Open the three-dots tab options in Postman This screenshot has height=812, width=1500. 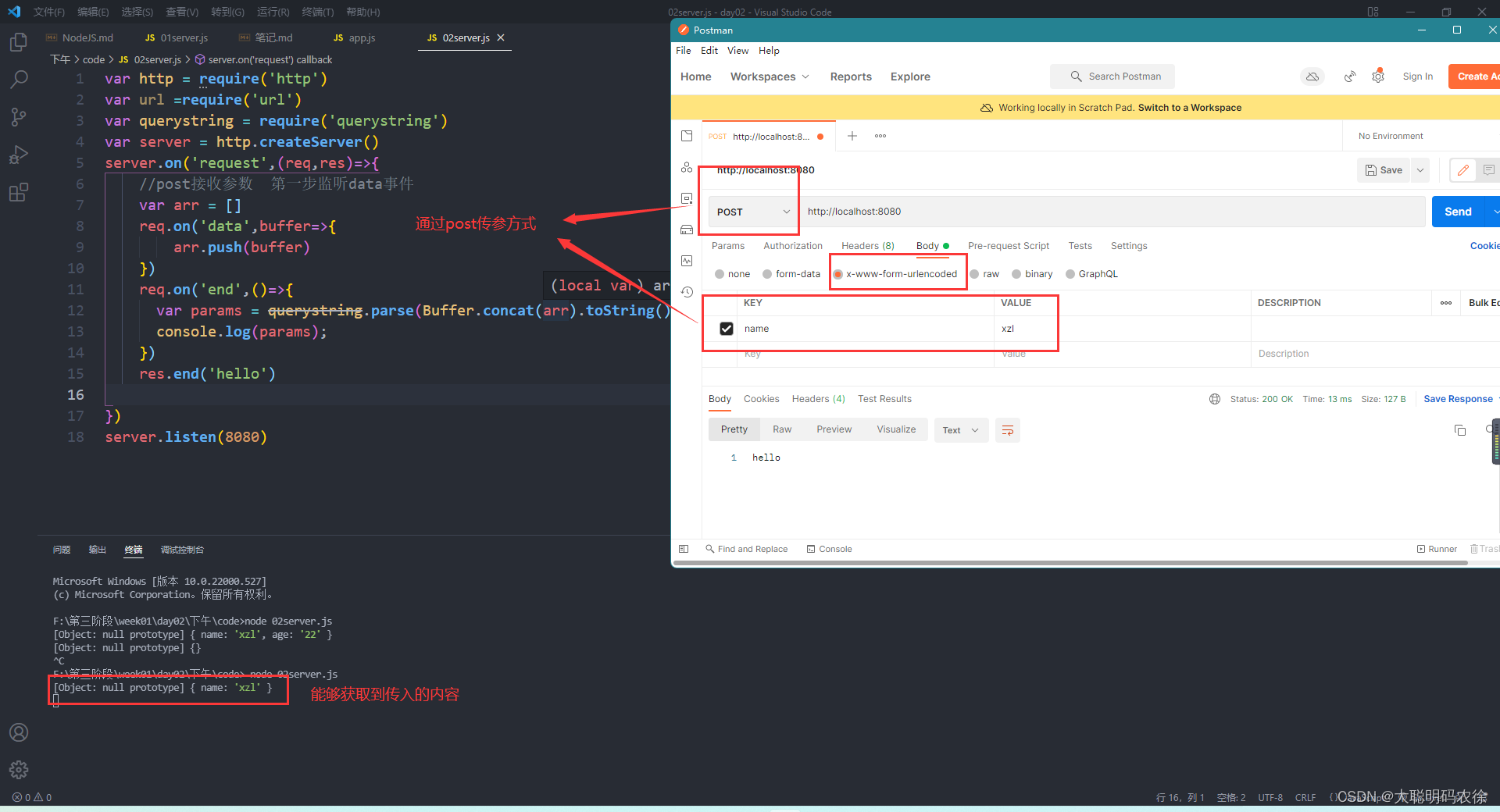880,136
